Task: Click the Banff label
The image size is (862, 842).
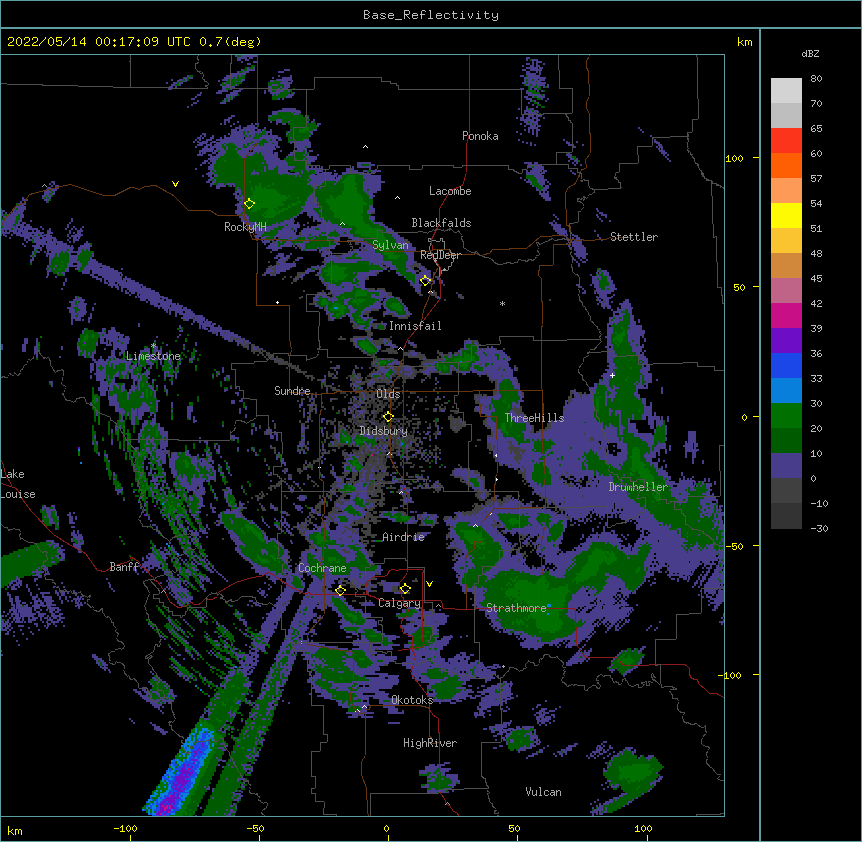Action: (x=124, y=567)
